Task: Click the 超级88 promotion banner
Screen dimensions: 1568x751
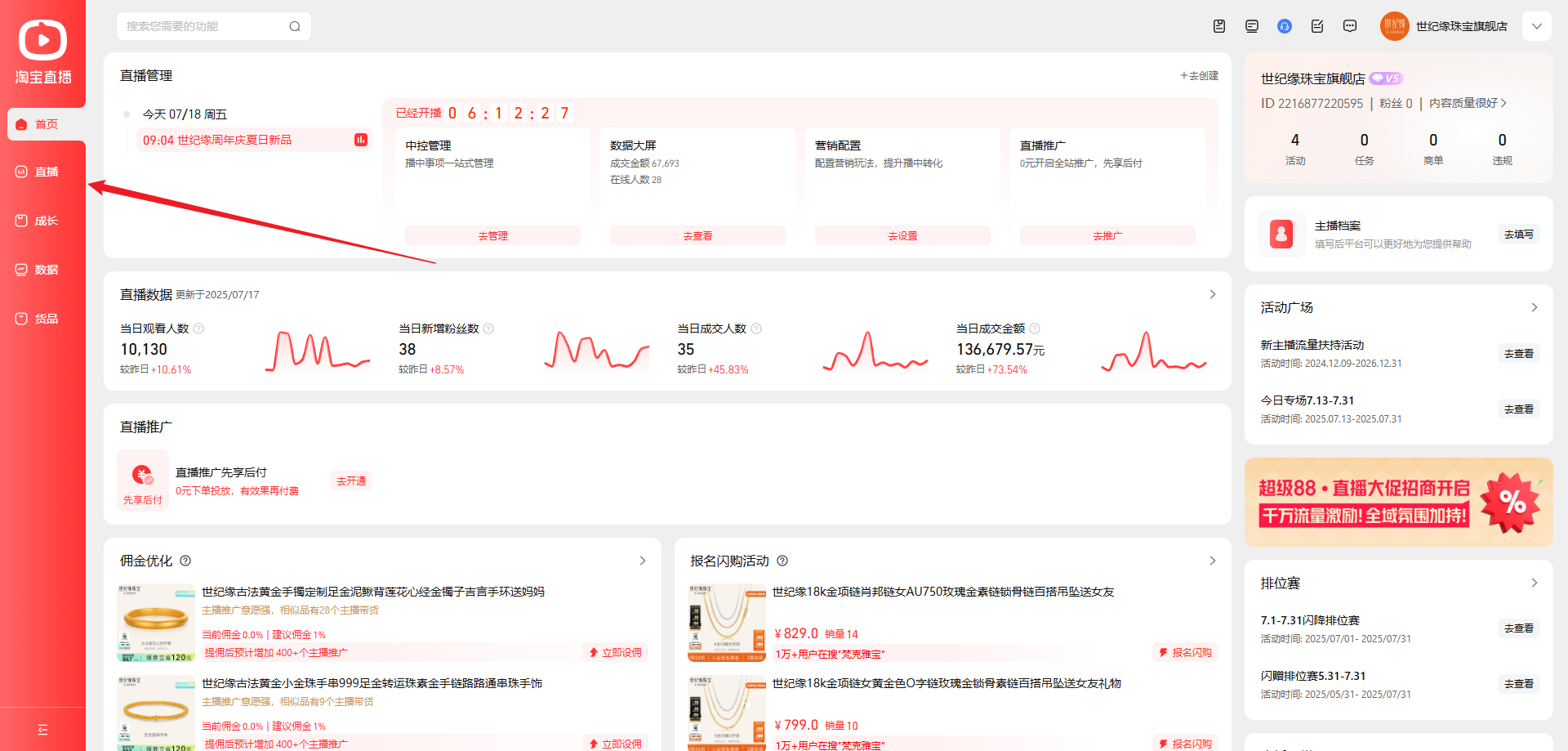Action: 1397,502
